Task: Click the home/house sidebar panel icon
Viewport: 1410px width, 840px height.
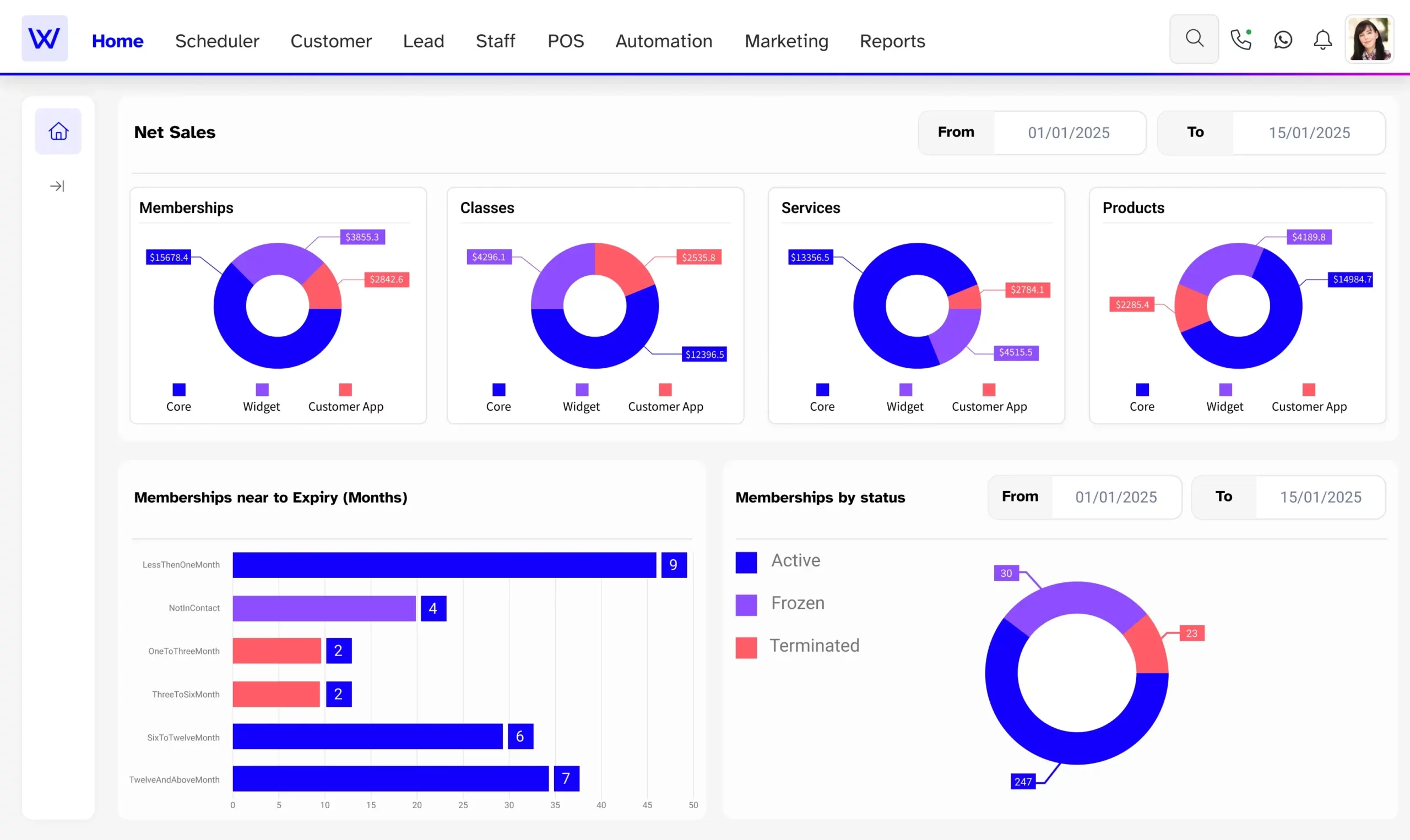Action: 57,131
